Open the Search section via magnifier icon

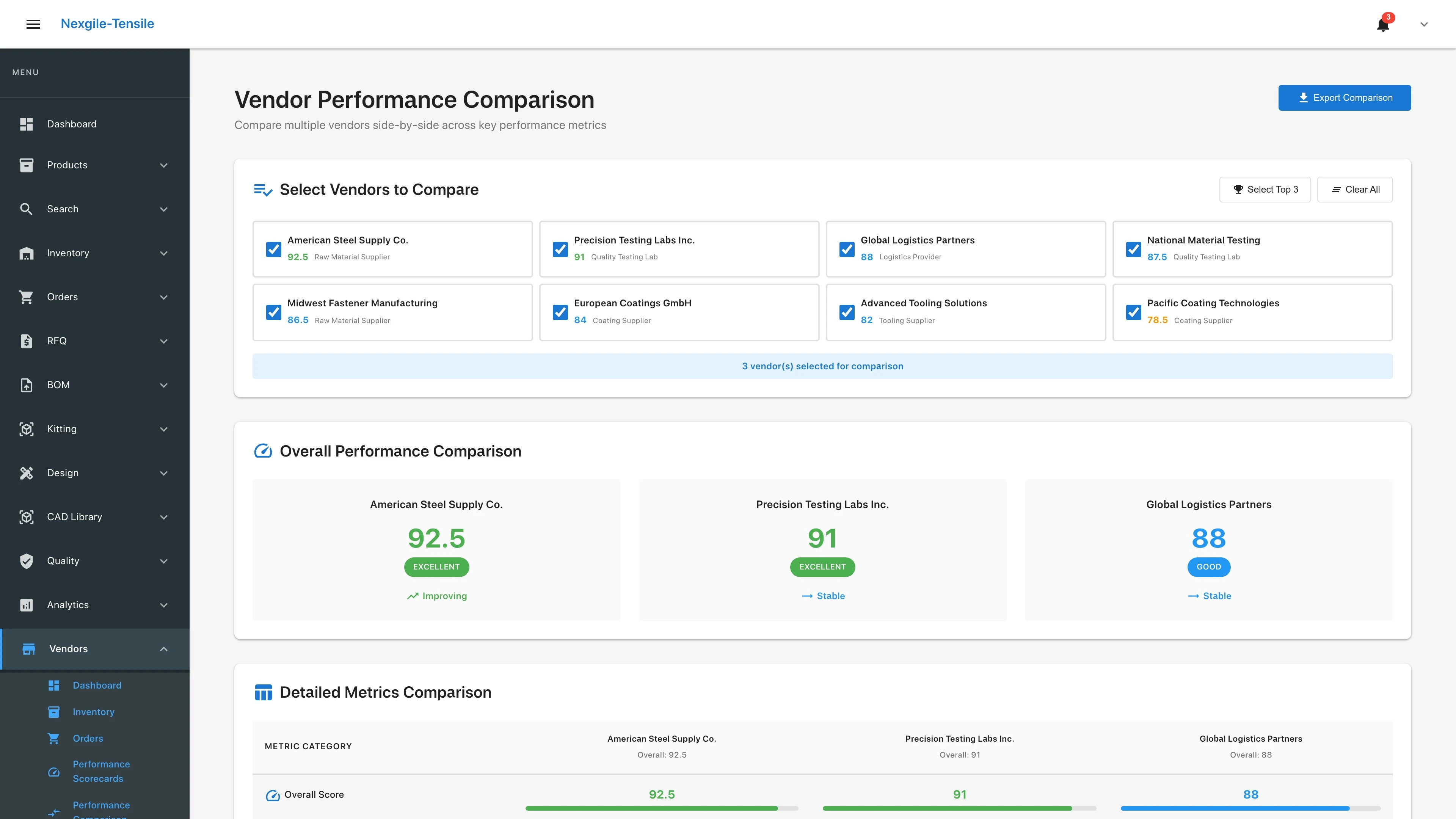coord(27,209)
